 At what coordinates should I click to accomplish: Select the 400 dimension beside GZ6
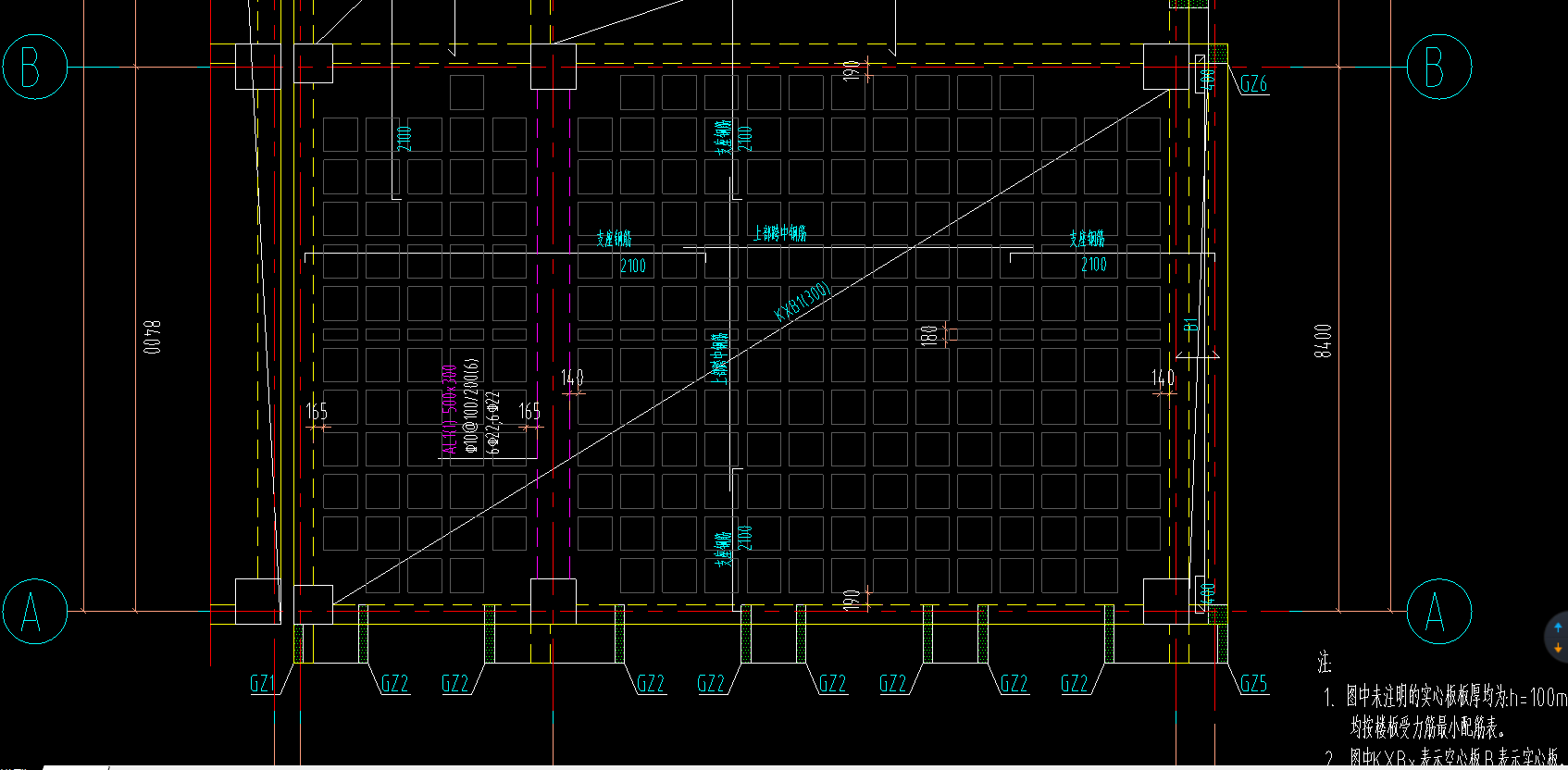(1206, 80)
